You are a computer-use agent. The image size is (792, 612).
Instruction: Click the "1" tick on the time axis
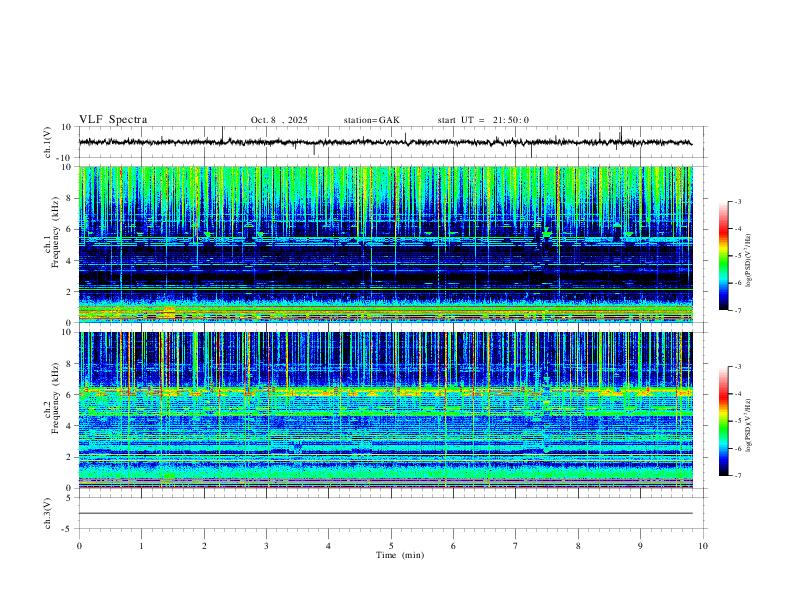[x=141, y=546]
